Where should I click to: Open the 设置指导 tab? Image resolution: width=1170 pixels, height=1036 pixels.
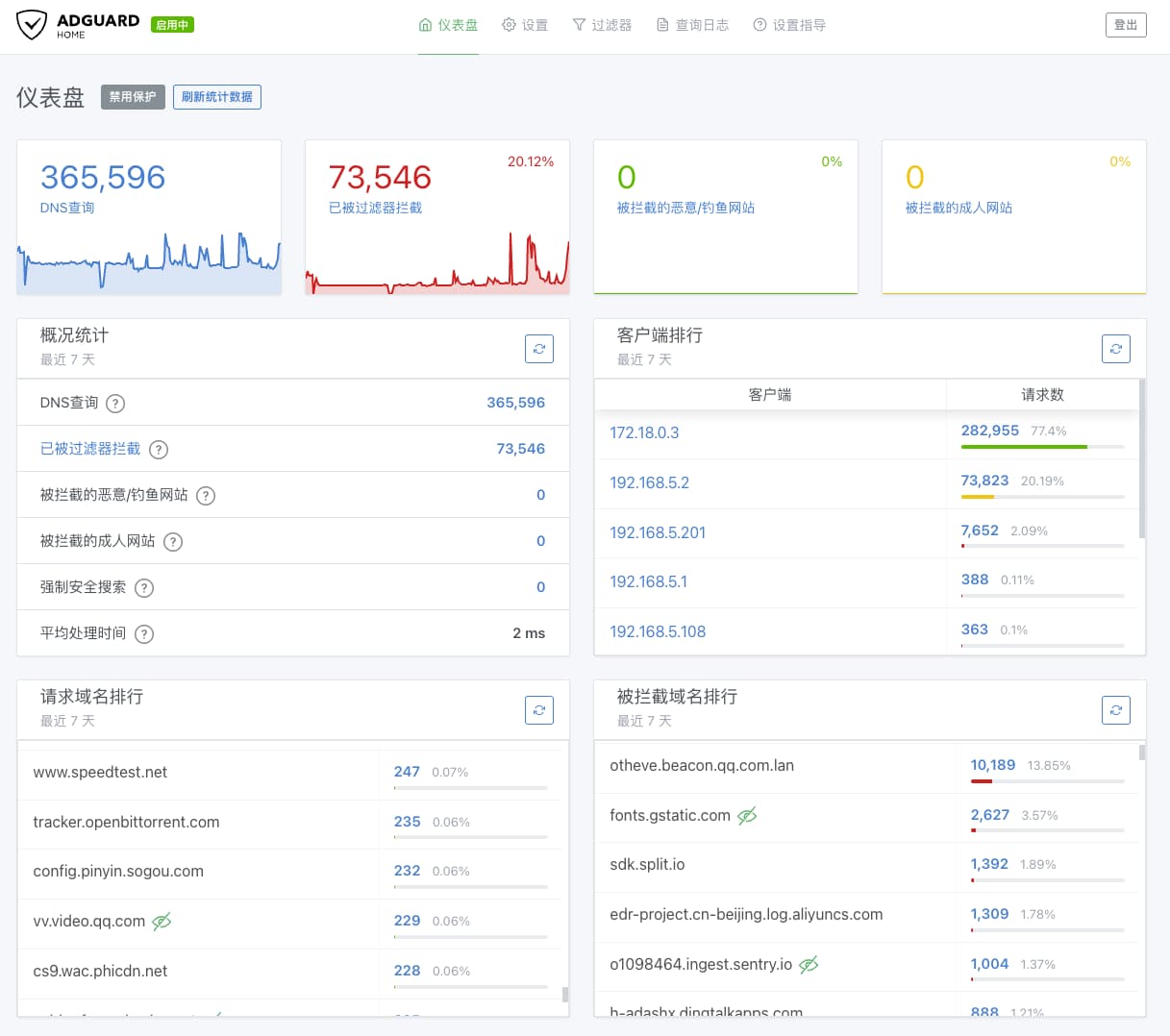coord(789,25)
